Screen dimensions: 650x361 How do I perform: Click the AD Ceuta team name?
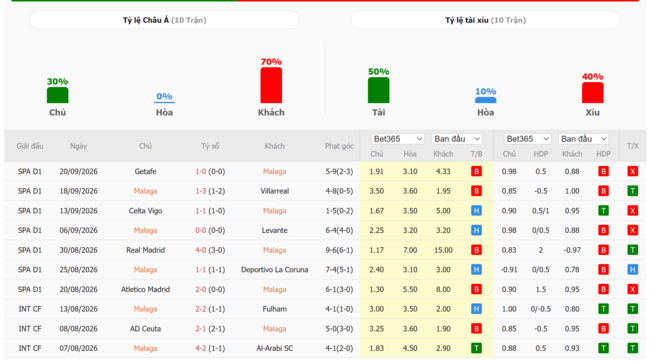pos(145,329)
